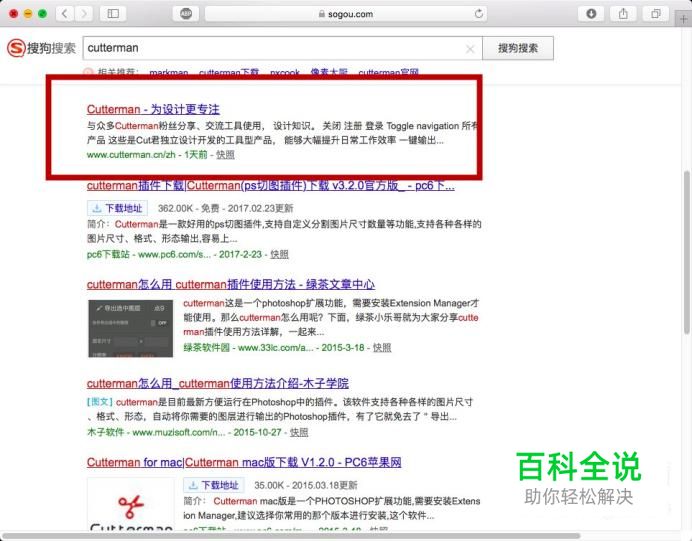Open result Cutterman - 为设计更专注
The image size is (692, 541).
pyautogui.click(x=153, y=109)
